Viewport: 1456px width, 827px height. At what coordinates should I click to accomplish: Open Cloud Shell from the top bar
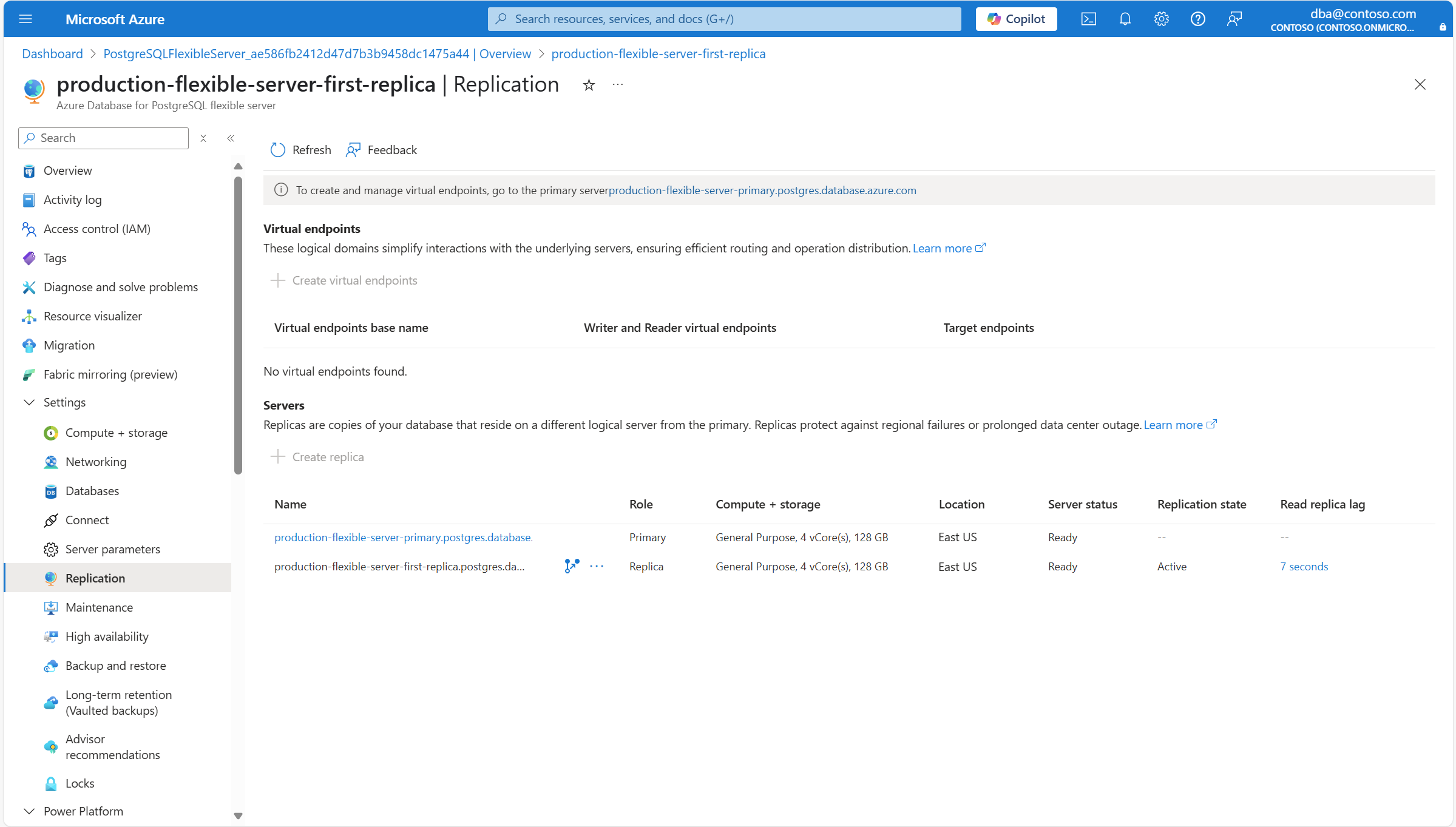click(x=1089, y=19)
